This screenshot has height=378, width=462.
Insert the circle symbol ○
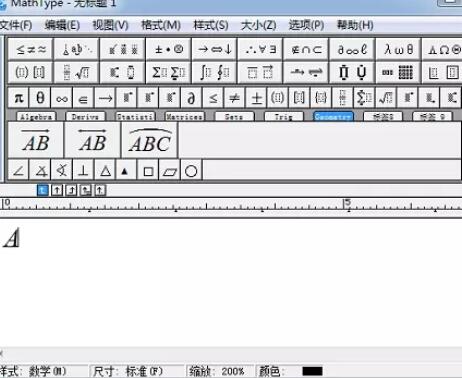coord(191,171)
